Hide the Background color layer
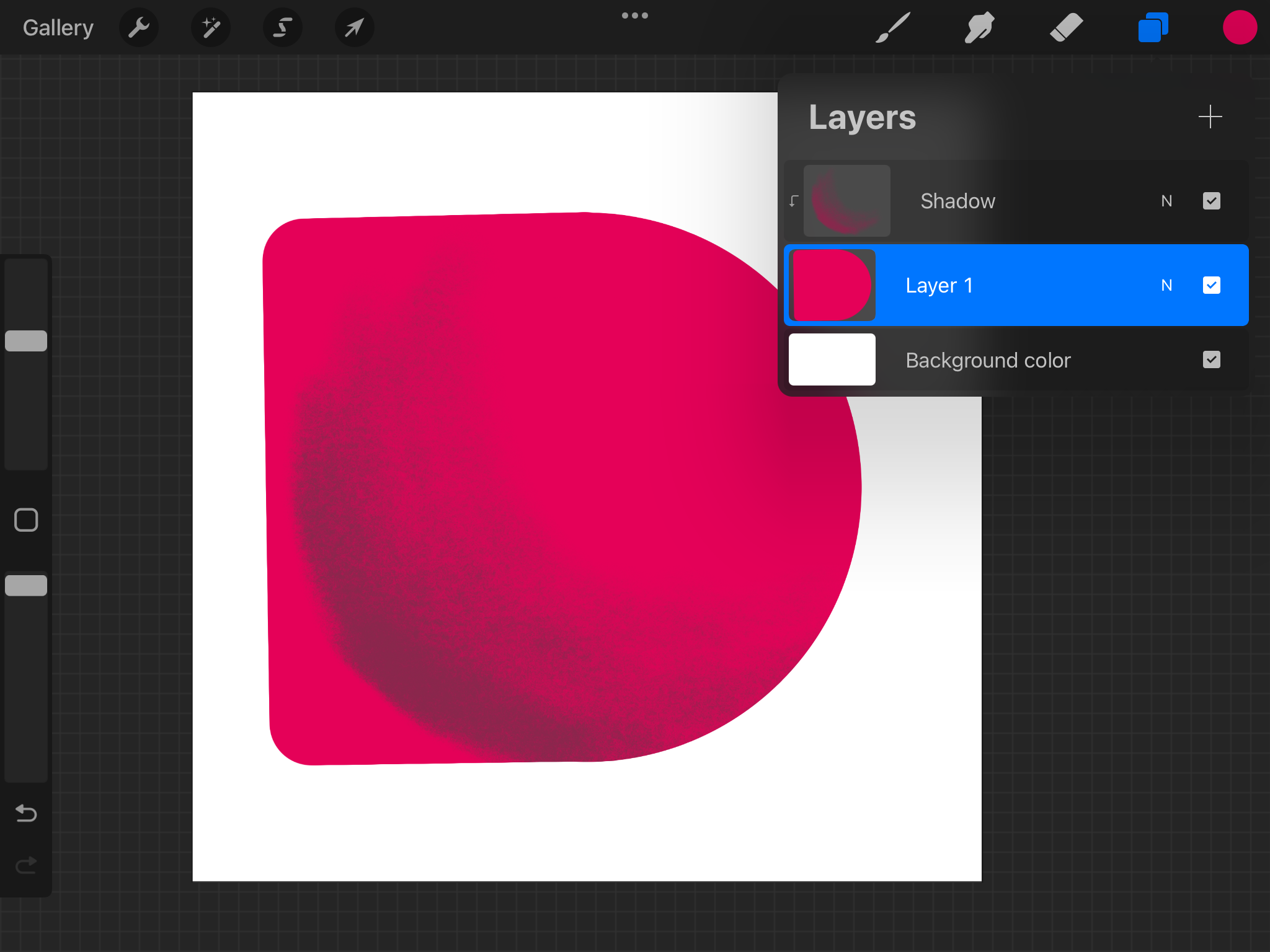Image resolution: width=1270 pixels, height=952 pixels. pyautogui.click(x=1211, y=359)
